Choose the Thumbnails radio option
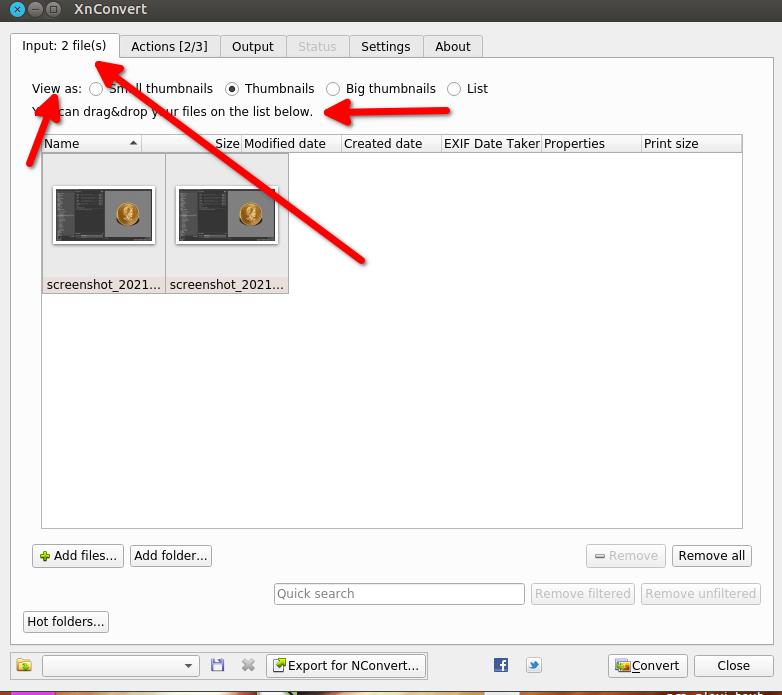Viewport: 782px width, 695px height. pos(231,89)
